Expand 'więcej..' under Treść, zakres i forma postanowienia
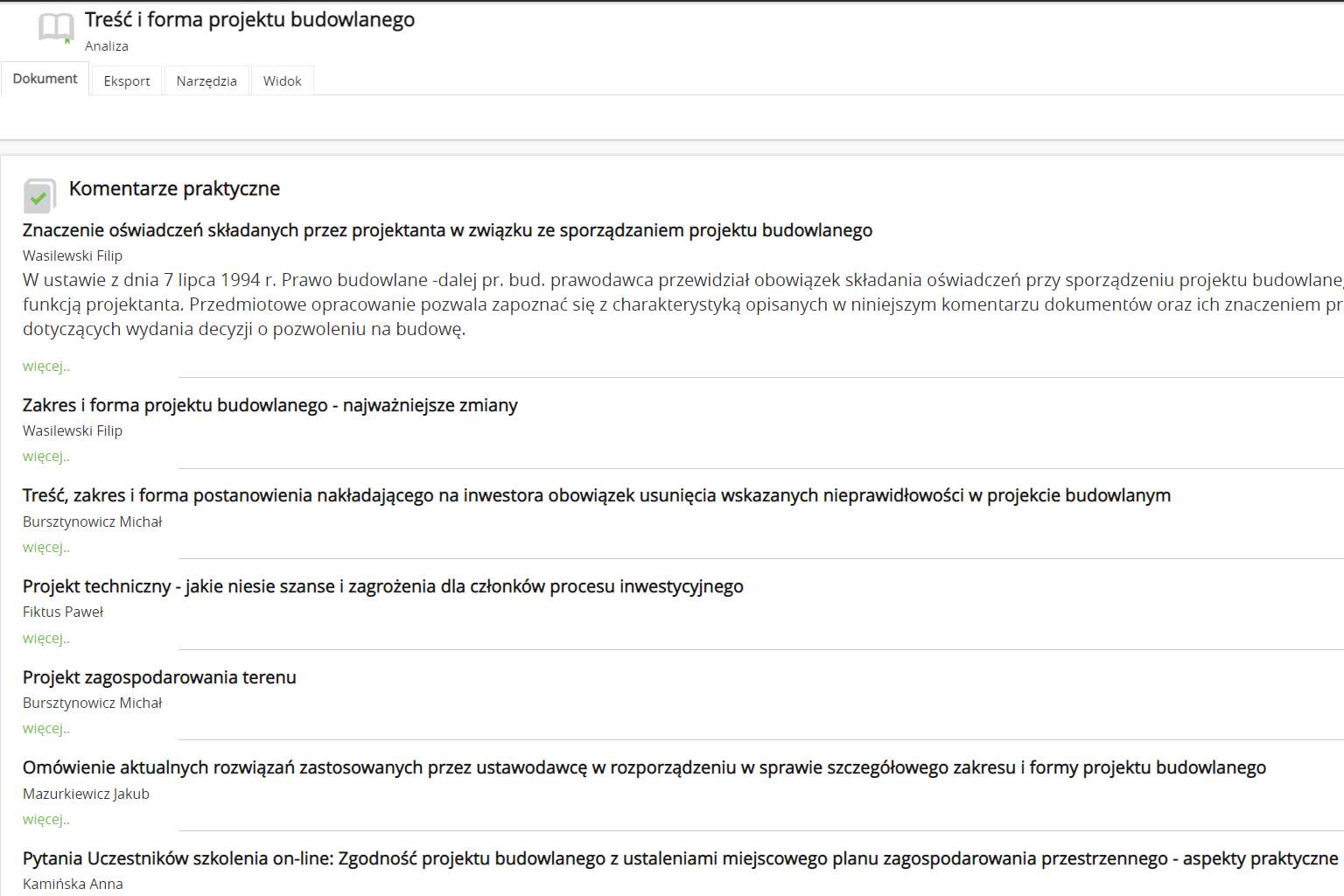The image size is (1344, 896). coord(45,548)
